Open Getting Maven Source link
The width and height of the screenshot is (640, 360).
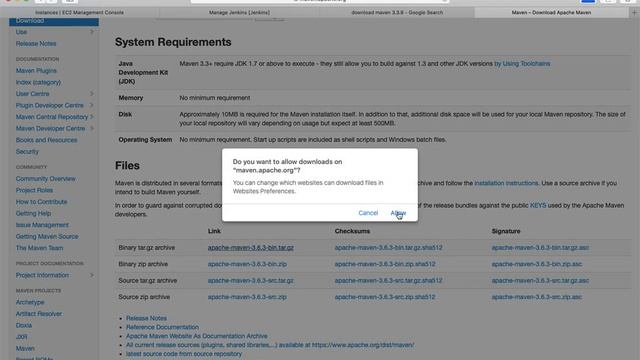[x=47, y=236]
